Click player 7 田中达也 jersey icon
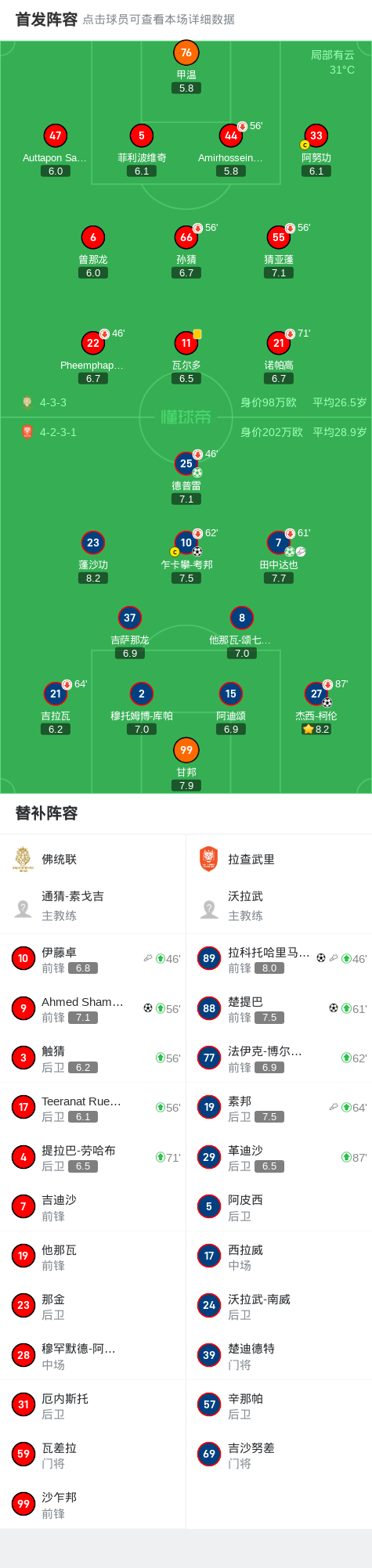The height and width of the screenshot is (1568, 372). pos(279,542)
